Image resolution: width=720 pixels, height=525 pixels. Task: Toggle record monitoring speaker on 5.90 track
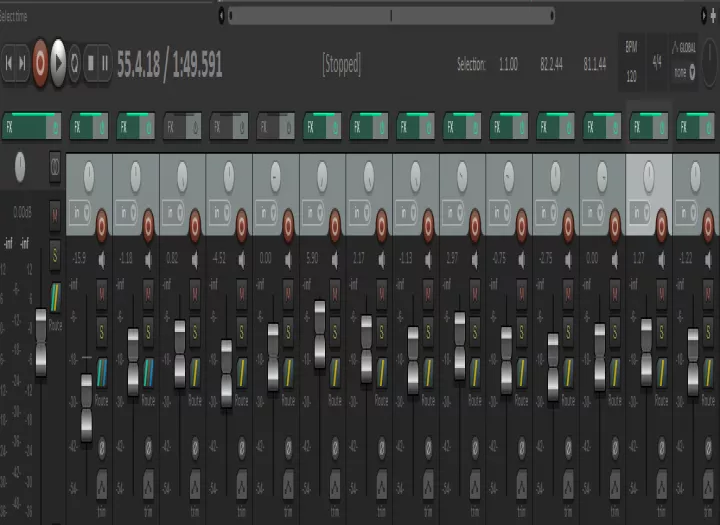coord(335,260)
